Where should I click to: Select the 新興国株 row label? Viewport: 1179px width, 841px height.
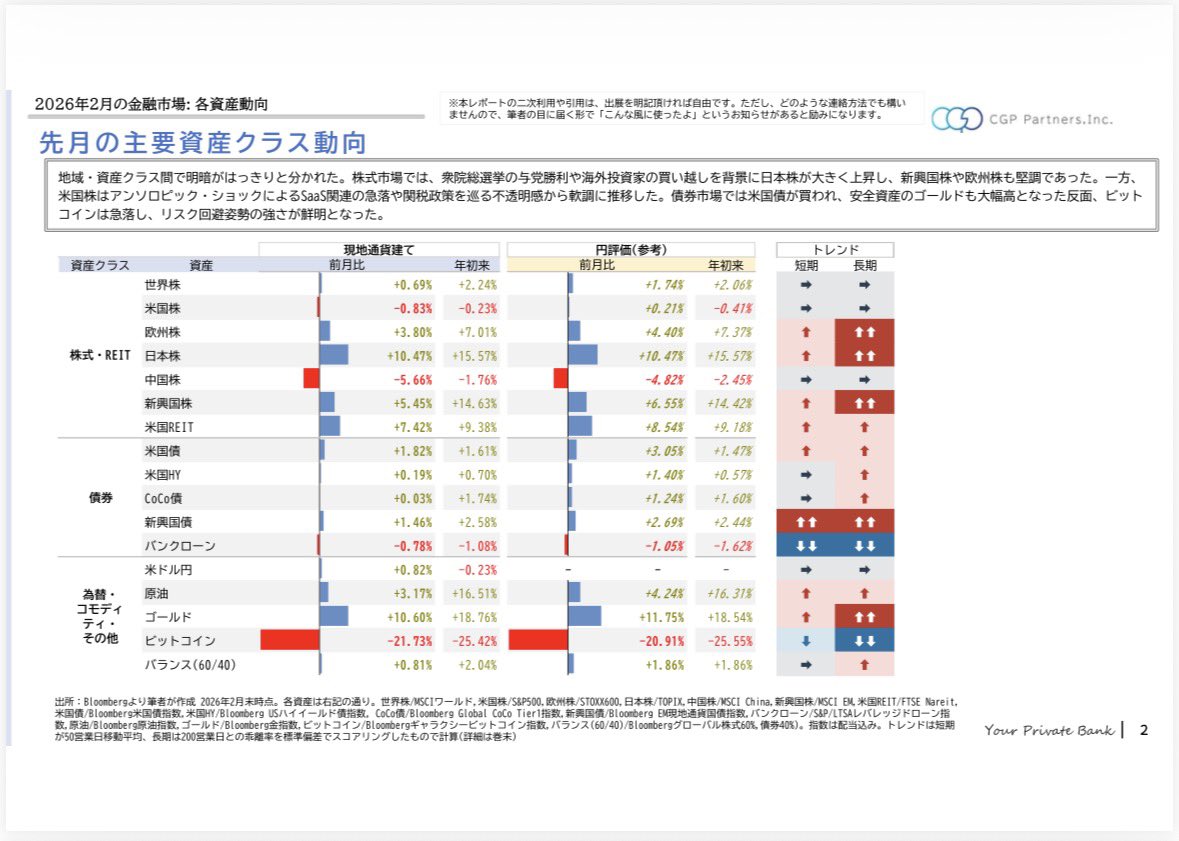(168, 403)
